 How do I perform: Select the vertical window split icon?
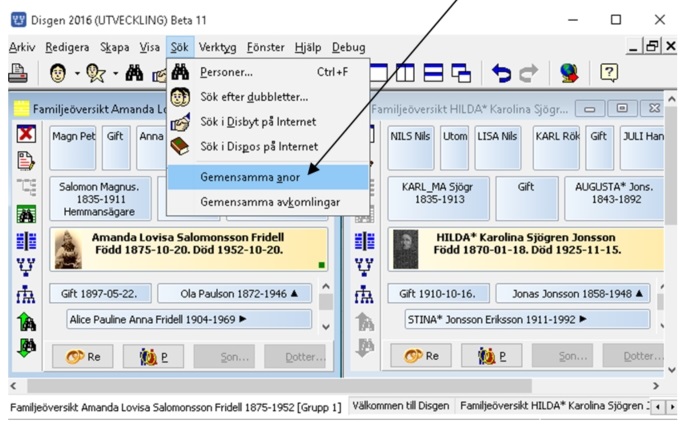coord(405,73)
